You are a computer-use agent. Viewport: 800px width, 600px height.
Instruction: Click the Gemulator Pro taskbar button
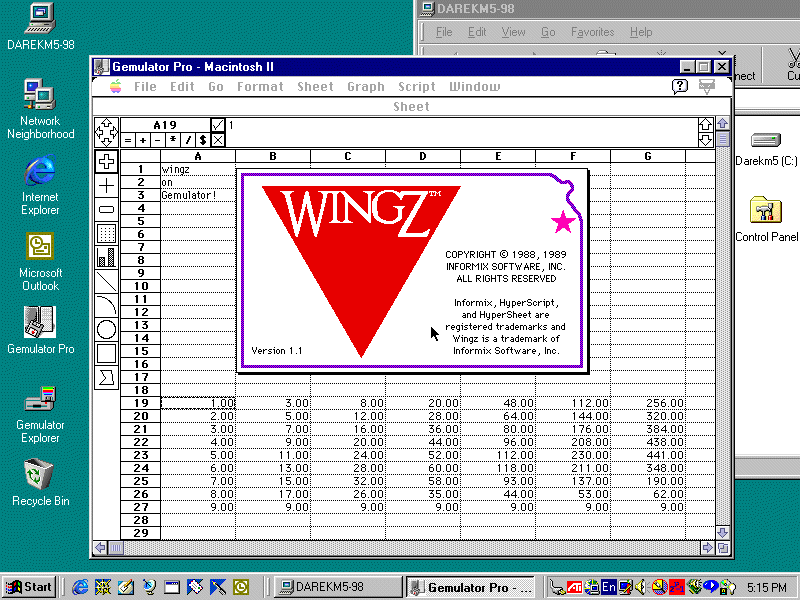coord(471,587)
